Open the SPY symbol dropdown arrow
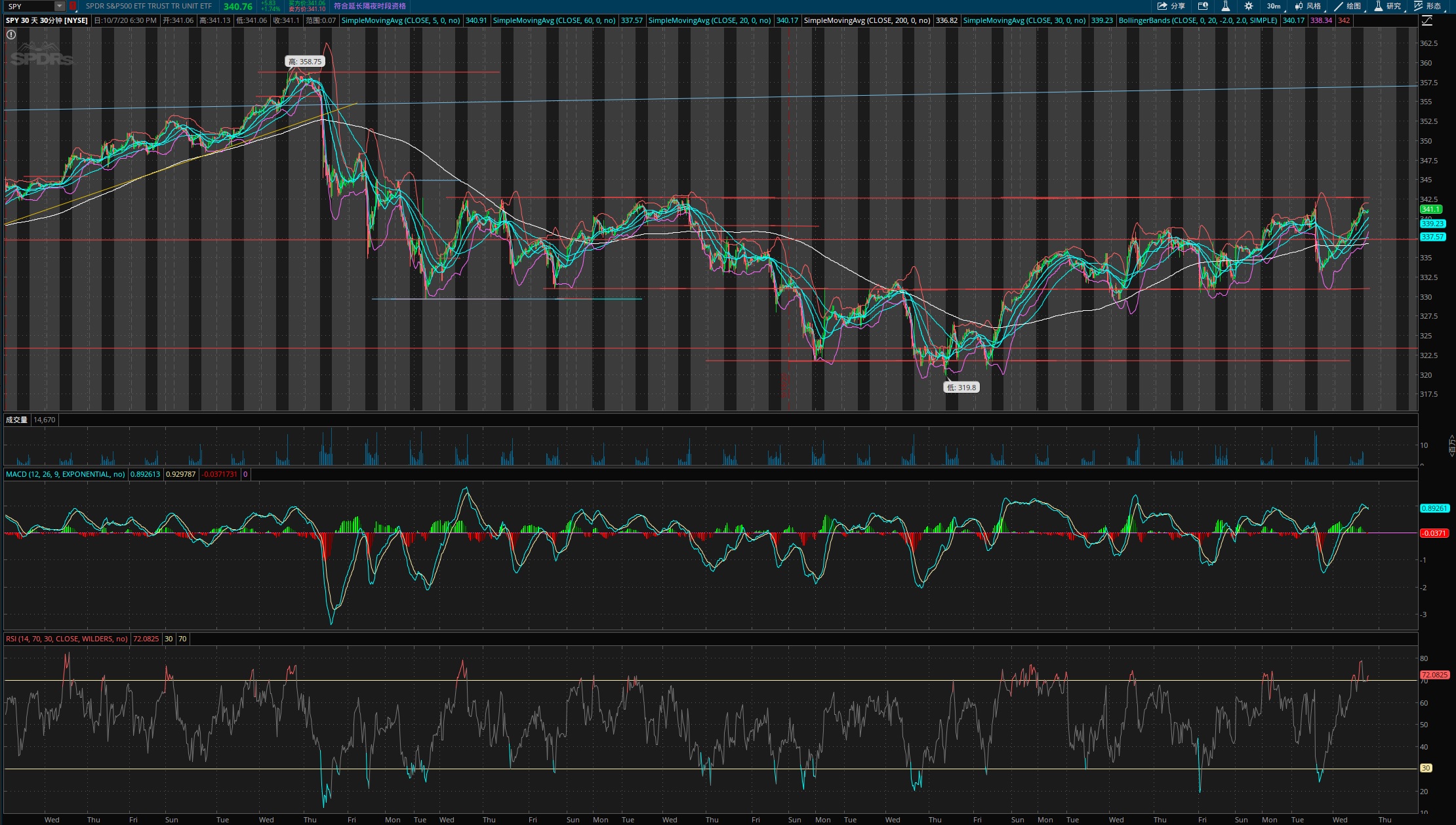Viewport: 1456px width, 825px height. click(x=59, y=6)
